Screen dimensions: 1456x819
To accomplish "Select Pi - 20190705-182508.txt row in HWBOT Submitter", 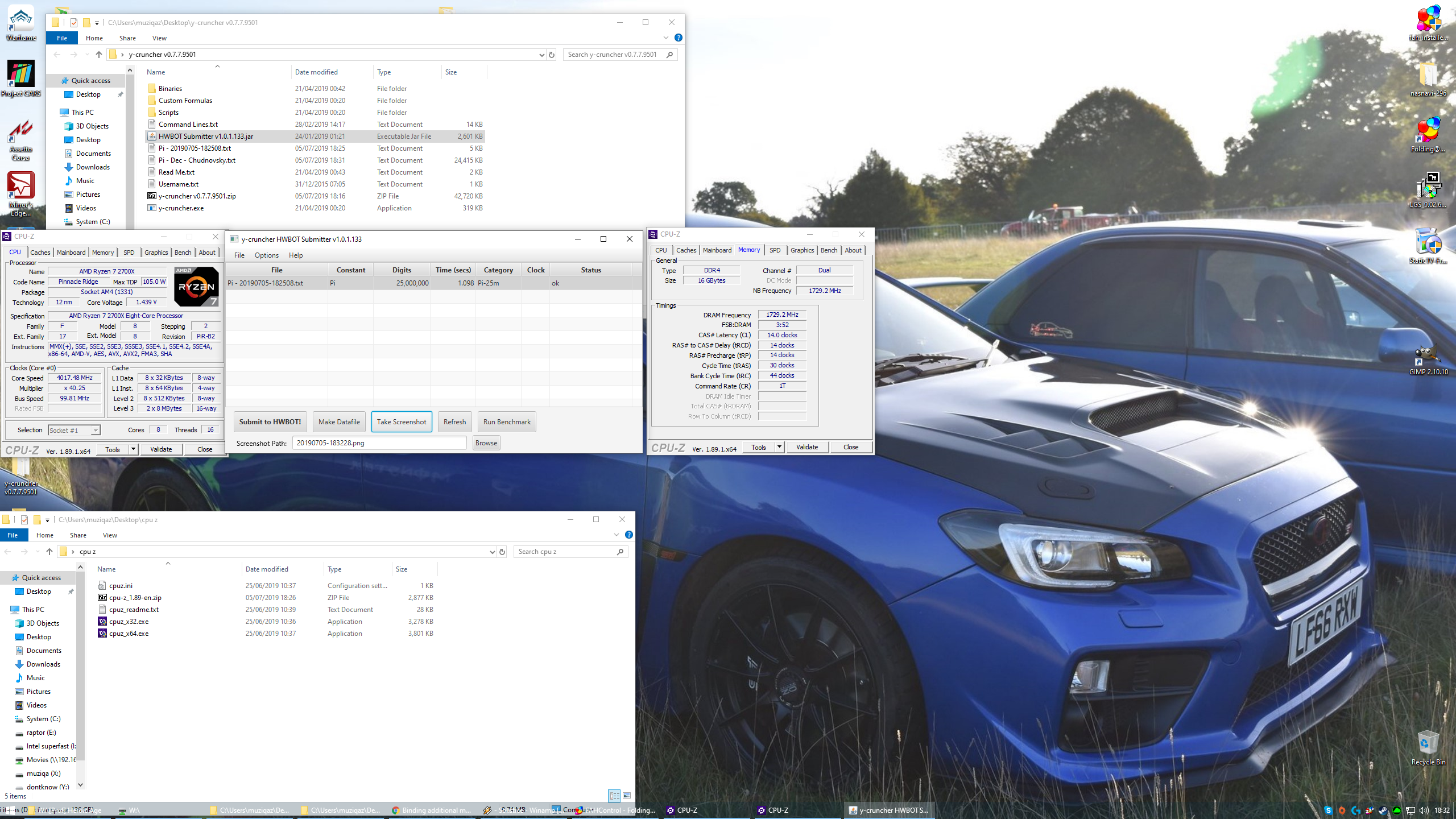I will 434,283.
